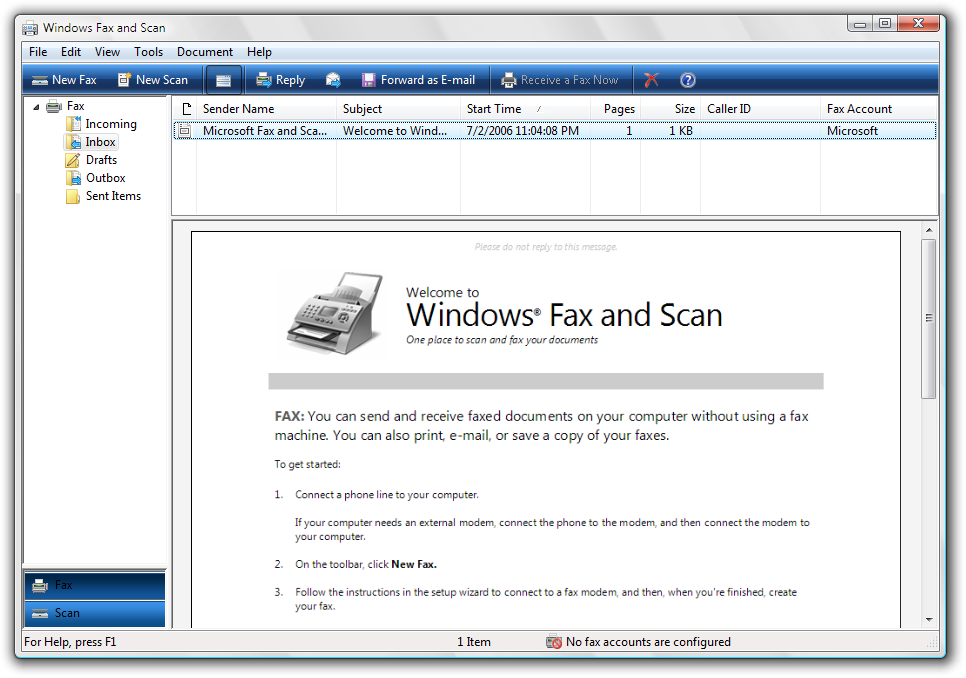Click the forward as fax icon
The image size is (966, 678).
pos(333,80)
